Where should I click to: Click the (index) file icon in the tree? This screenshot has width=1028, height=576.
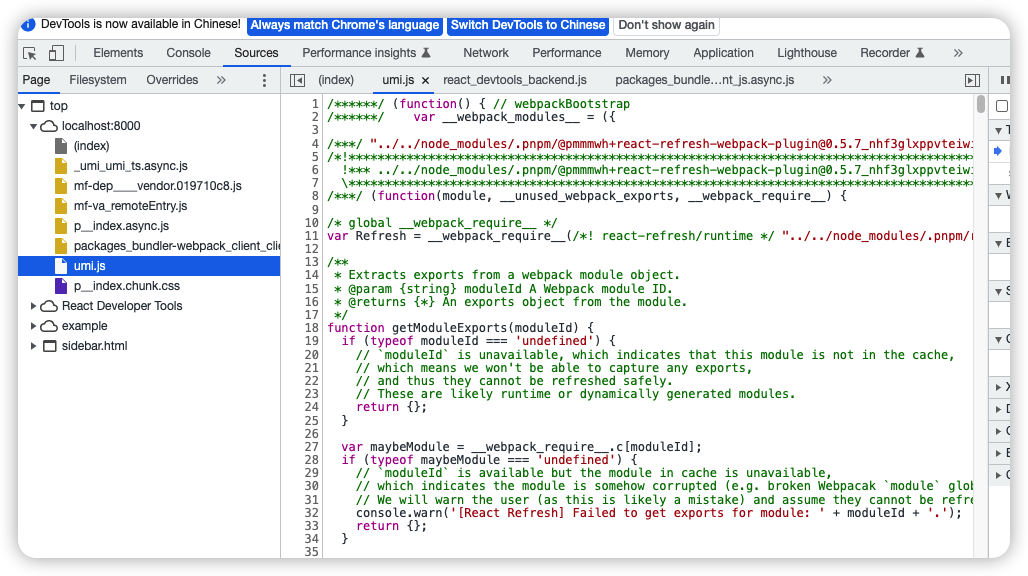click(x=61, y=146)
